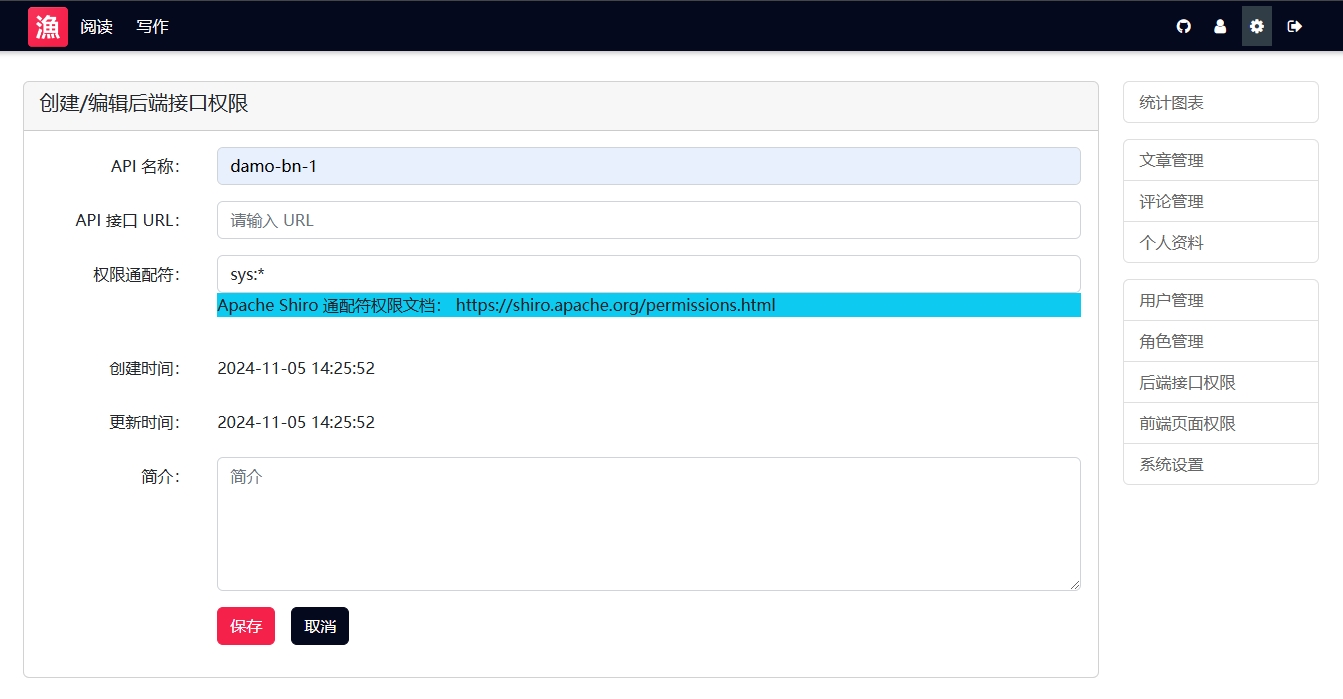
Task: Select 用户管理 in sidebar
Action: [x=1220, y=300]
